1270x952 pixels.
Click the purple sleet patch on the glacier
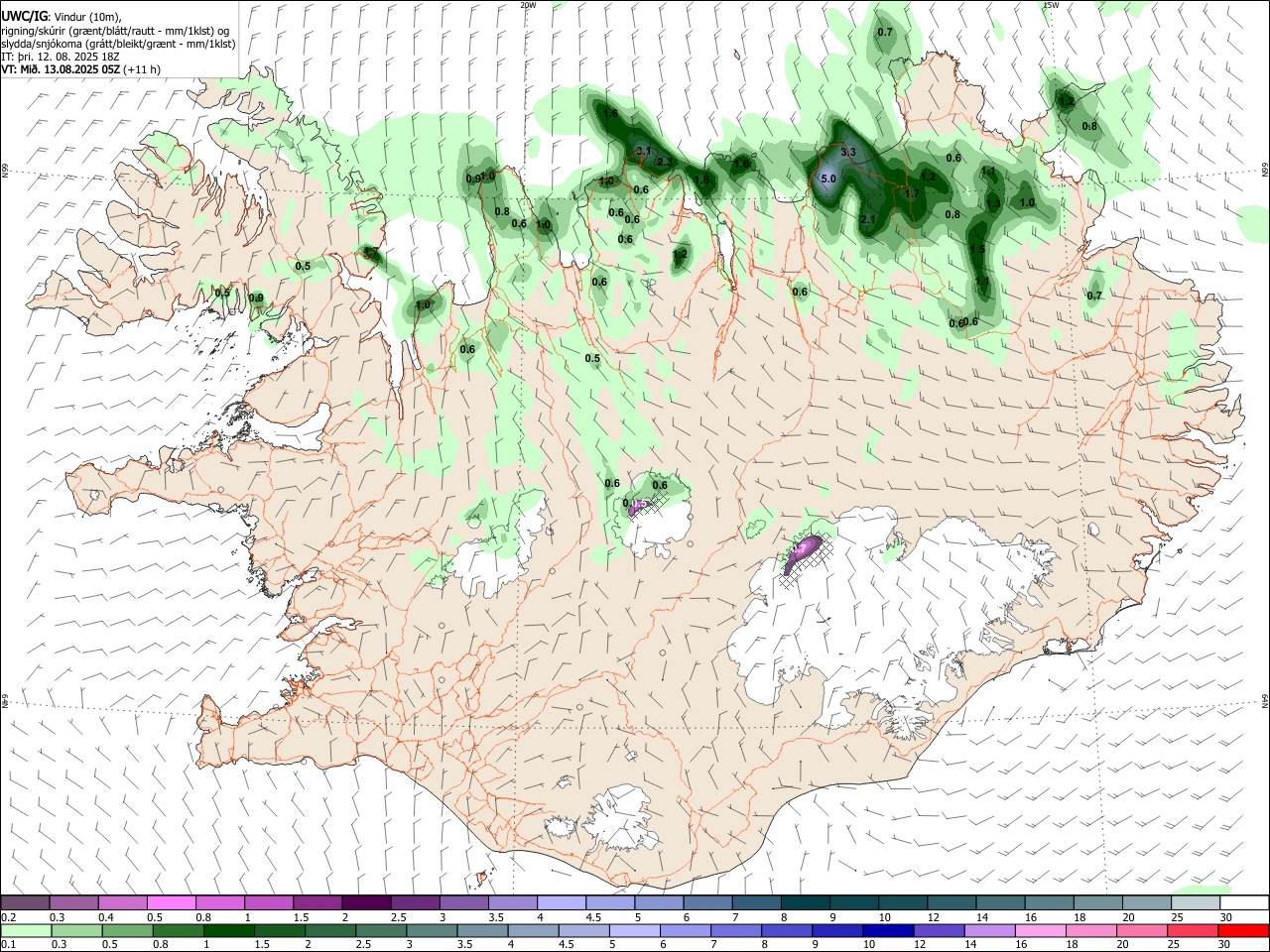[x=803, y=554]
